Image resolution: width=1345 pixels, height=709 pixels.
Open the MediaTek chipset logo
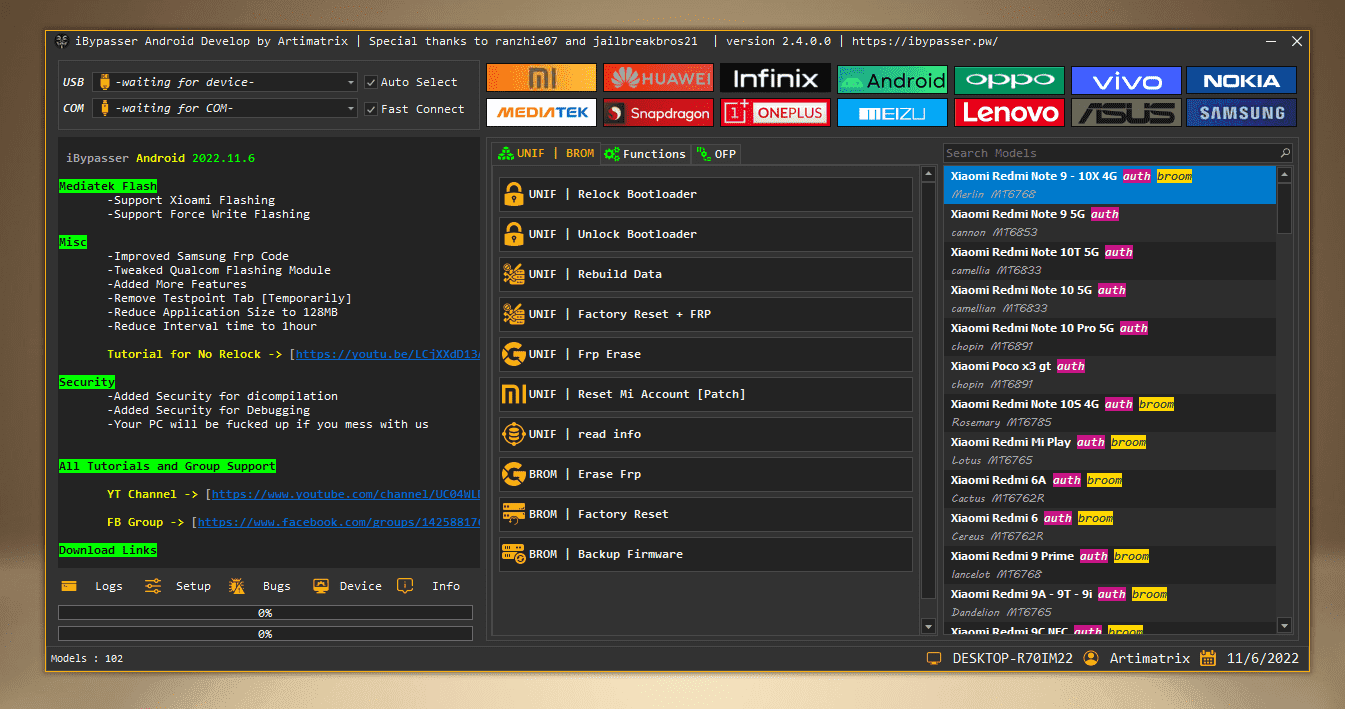point(541,113)
